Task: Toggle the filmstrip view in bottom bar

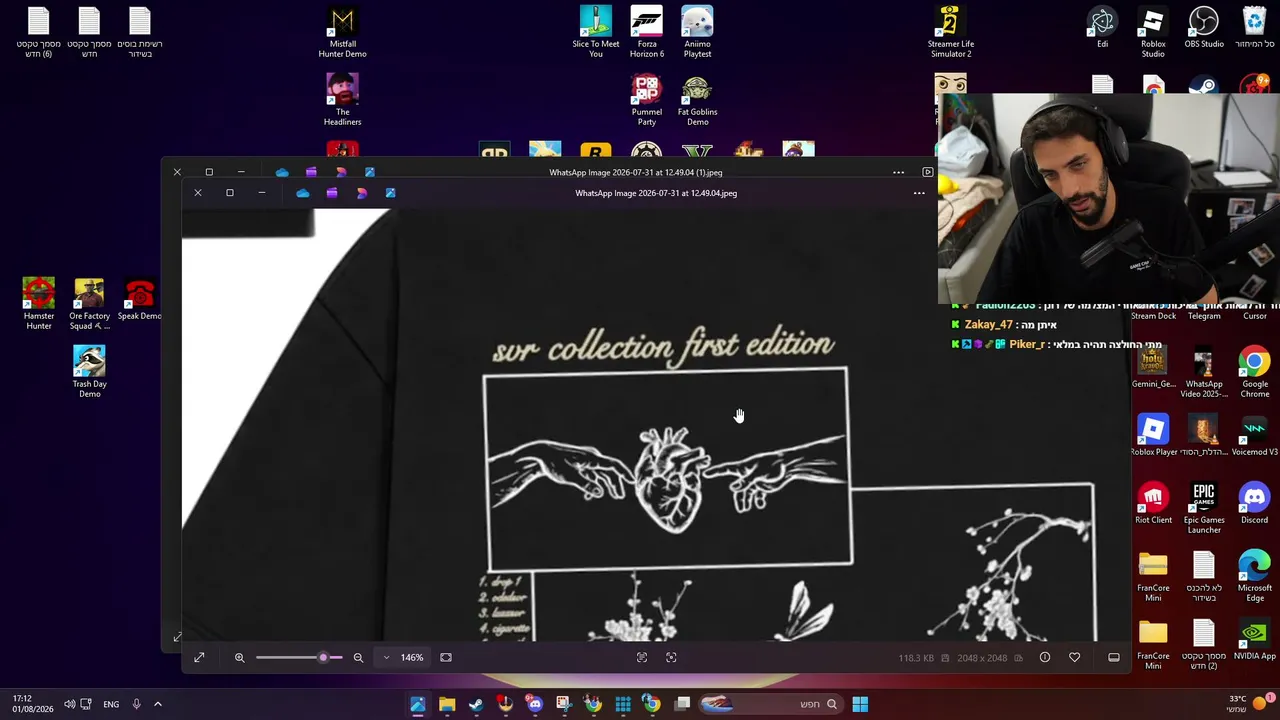Action: tap(1113, 657)
